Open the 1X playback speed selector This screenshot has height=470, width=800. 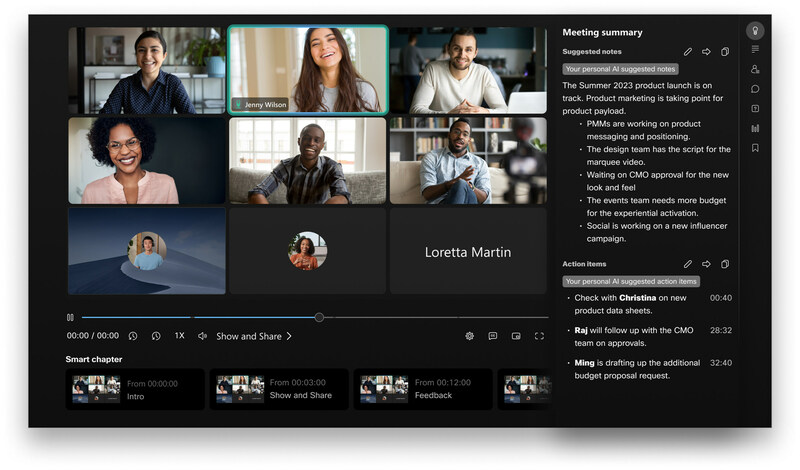[x=179, y=336]
